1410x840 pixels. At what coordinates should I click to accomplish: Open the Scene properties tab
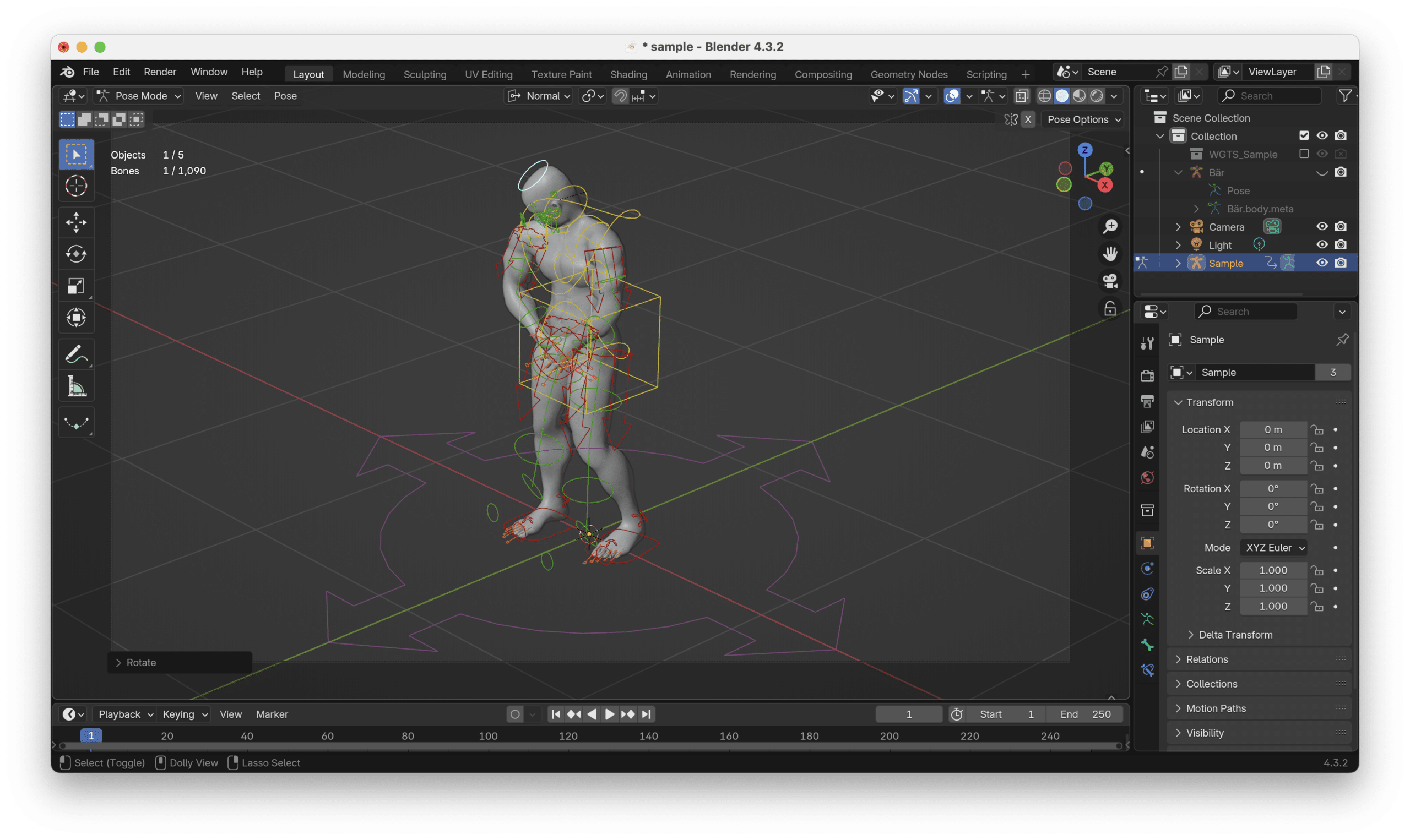[x=1148, y=452]
